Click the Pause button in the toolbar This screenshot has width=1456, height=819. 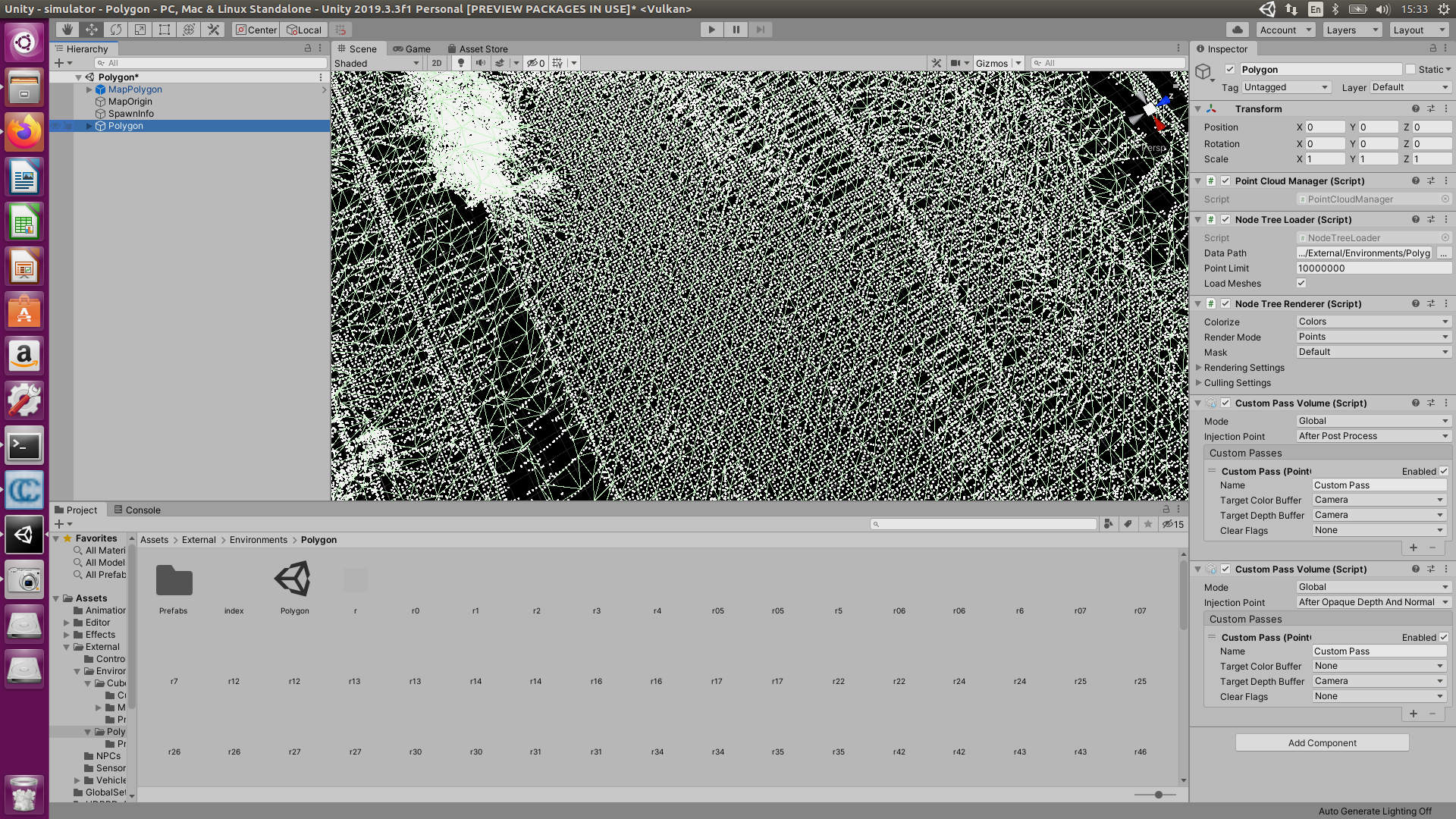click(736, 30)
